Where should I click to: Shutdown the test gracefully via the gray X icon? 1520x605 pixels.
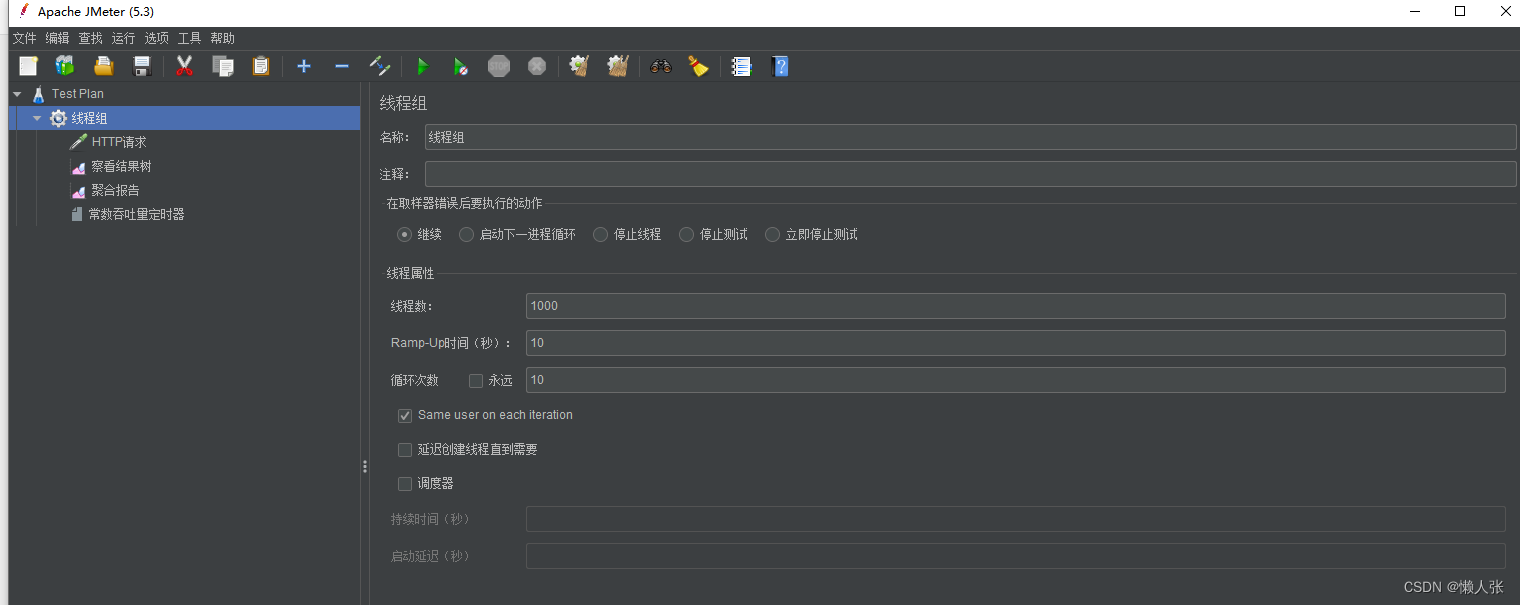tap(537, 66)
